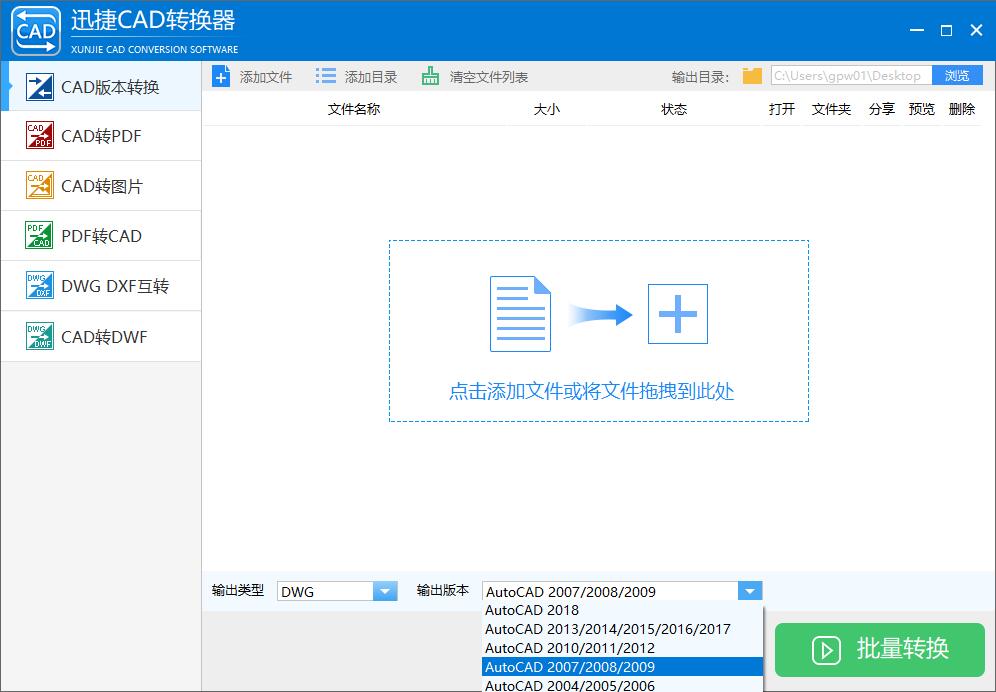Select the DWG DXF互转 tool

(x=100, y=286)
